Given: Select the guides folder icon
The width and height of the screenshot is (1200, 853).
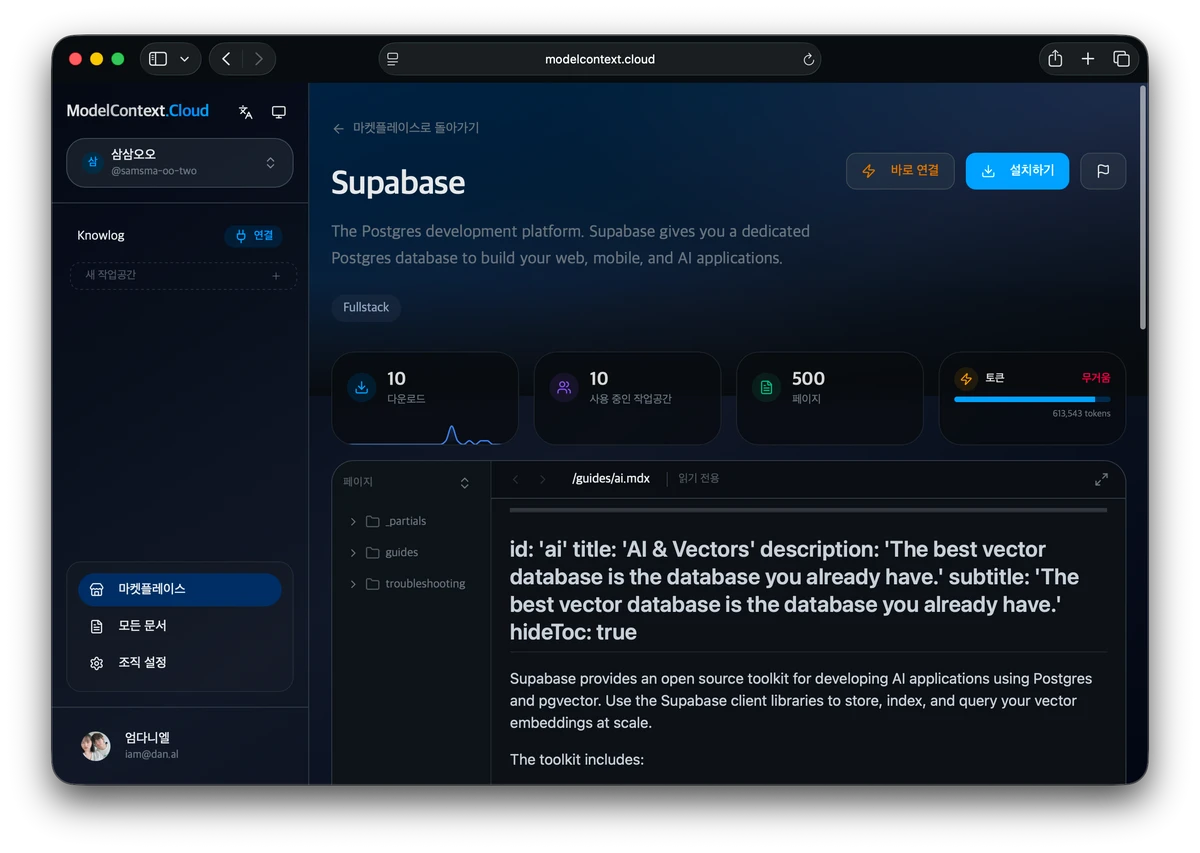Looking at the screenshot, I should [373, 553].
